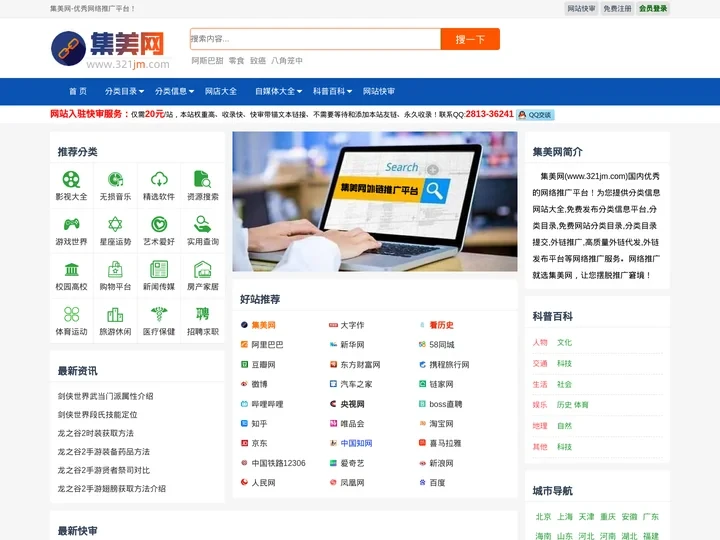The height and width of the screenshot is (540, 720).
Task: Expand the 科普百科 dropdown menu
Action: pos(332,91)
